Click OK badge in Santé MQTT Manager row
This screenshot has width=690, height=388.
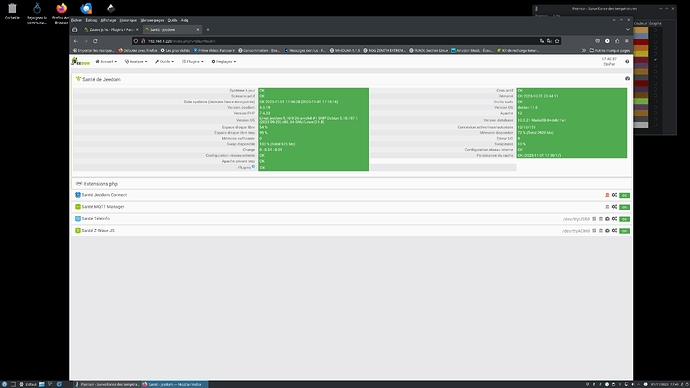coord(624,207)
